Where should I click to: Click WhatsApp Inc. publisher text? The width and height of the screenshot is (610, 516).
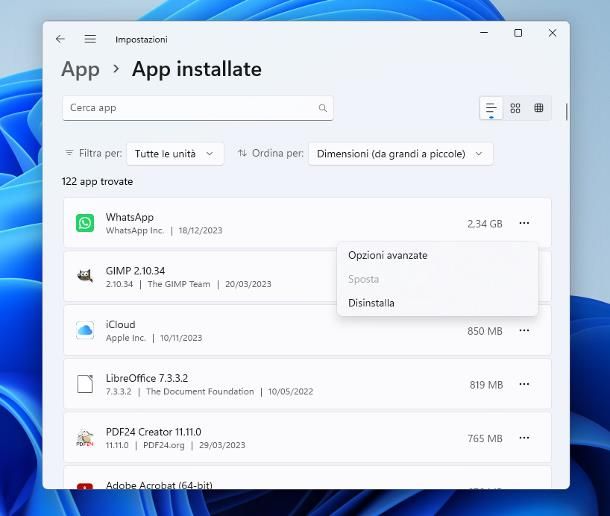135,230
